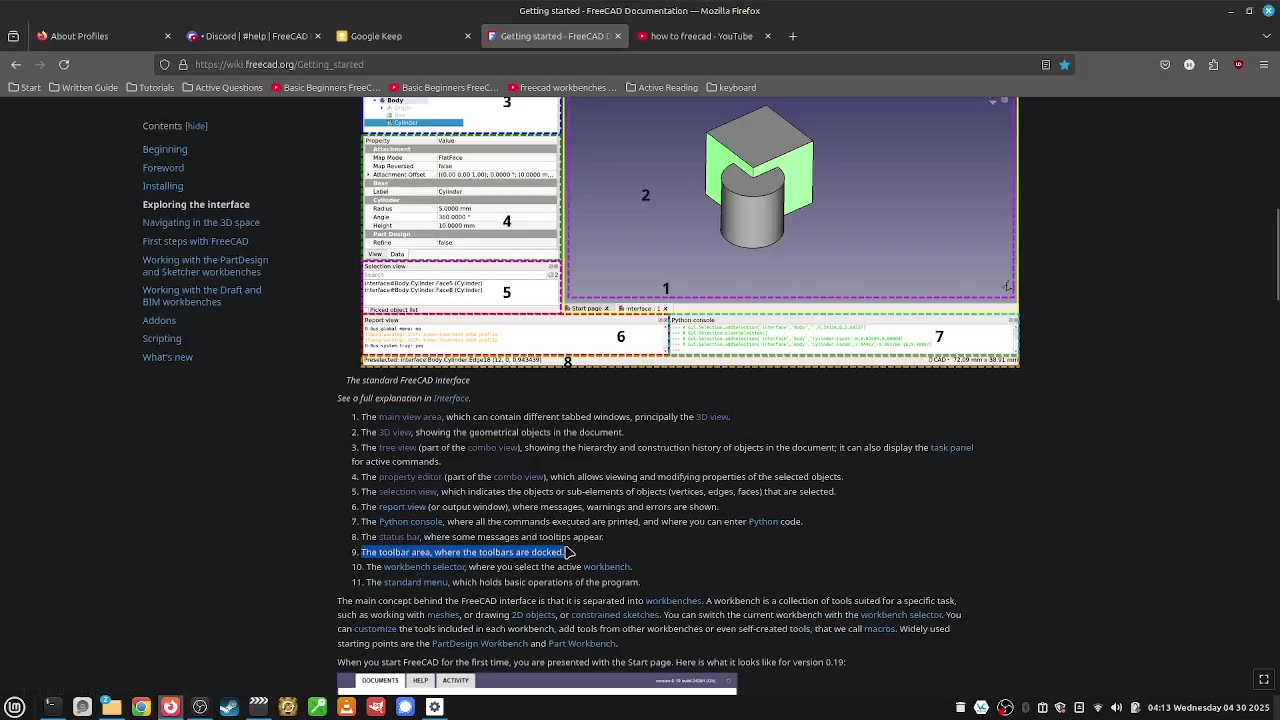Open VLC media player from the taskbar
The height and width of the screenshot is (720, 1280).
pos(346,707)
